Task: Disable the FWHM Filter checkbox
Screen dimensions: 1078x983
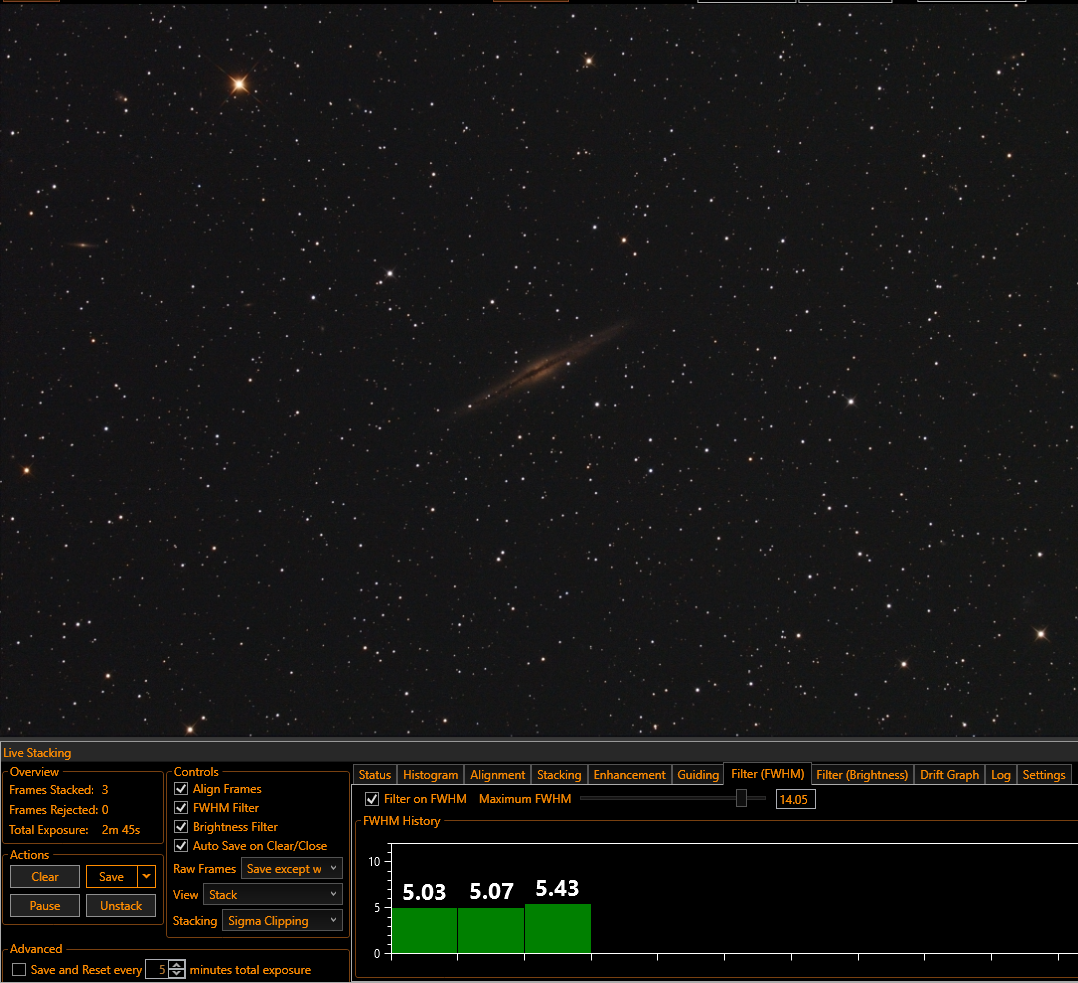Action: (x=182, y=808)
